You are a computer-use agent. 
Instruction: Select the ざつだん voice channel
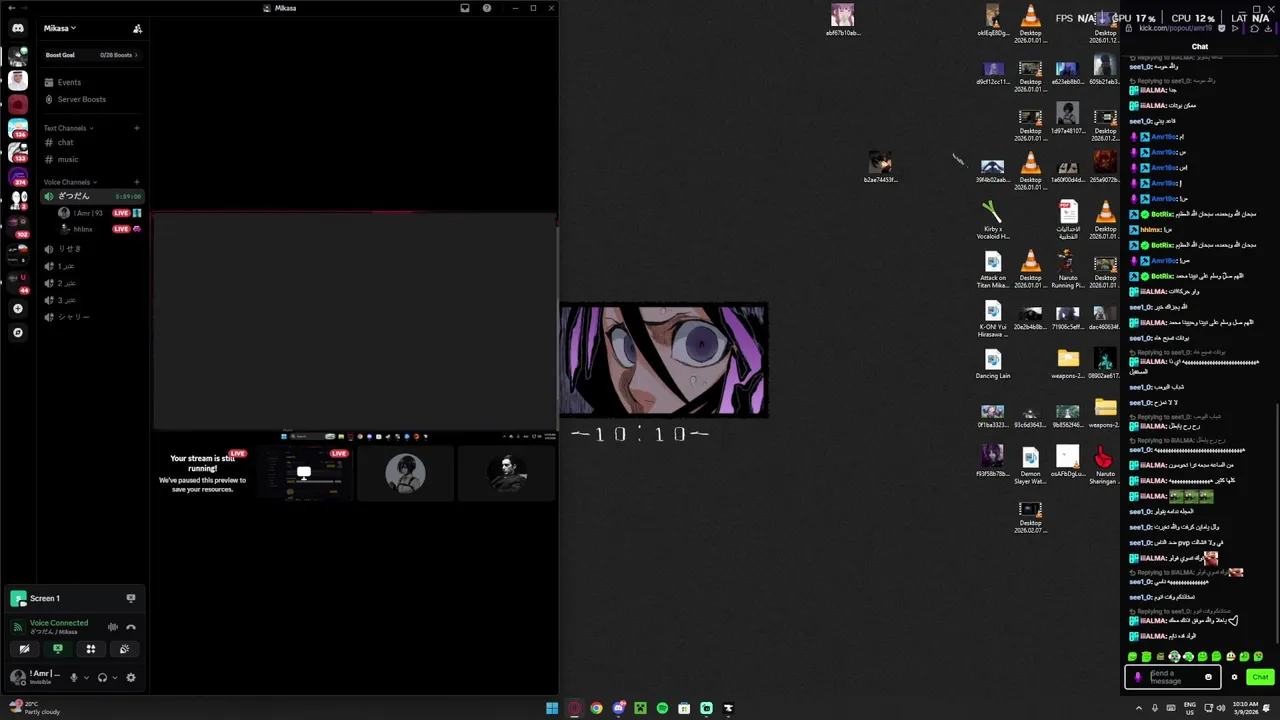pos(92,196)
